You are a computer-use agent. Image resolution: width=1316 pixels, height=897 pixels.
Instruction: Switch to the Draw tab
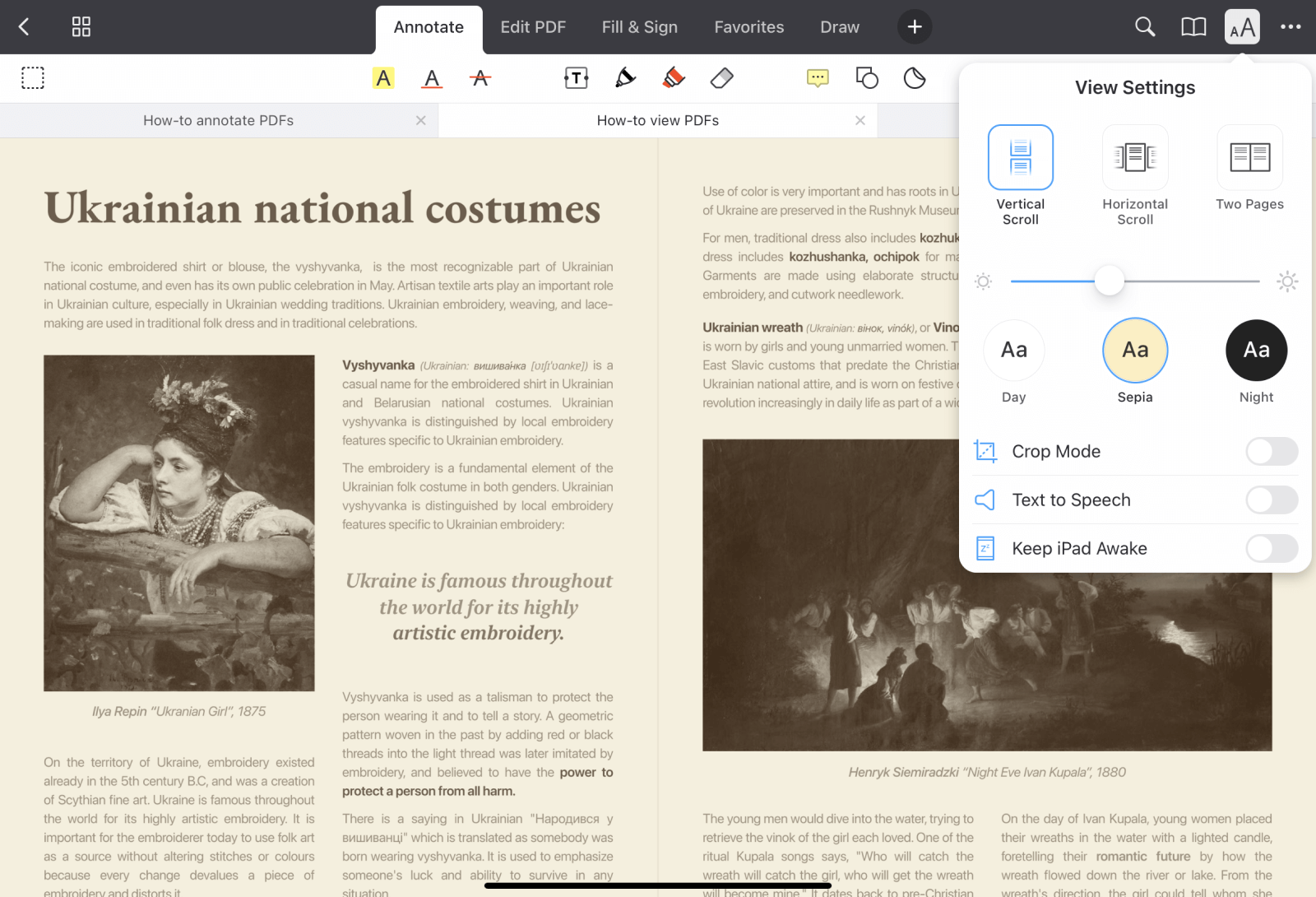[x=840, y=27]
